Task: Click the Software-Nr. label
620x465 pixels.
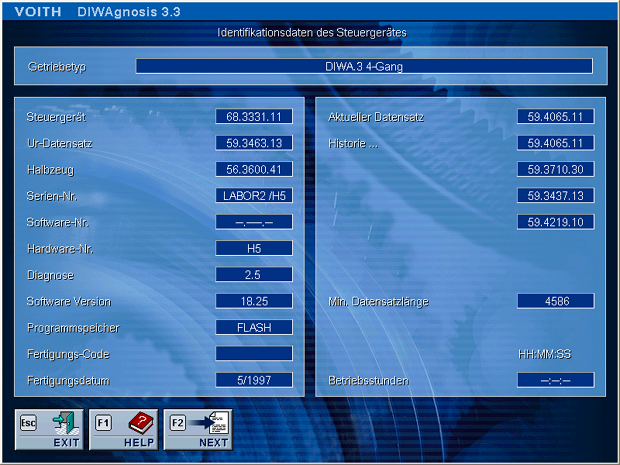Action: tap(58, 223)
